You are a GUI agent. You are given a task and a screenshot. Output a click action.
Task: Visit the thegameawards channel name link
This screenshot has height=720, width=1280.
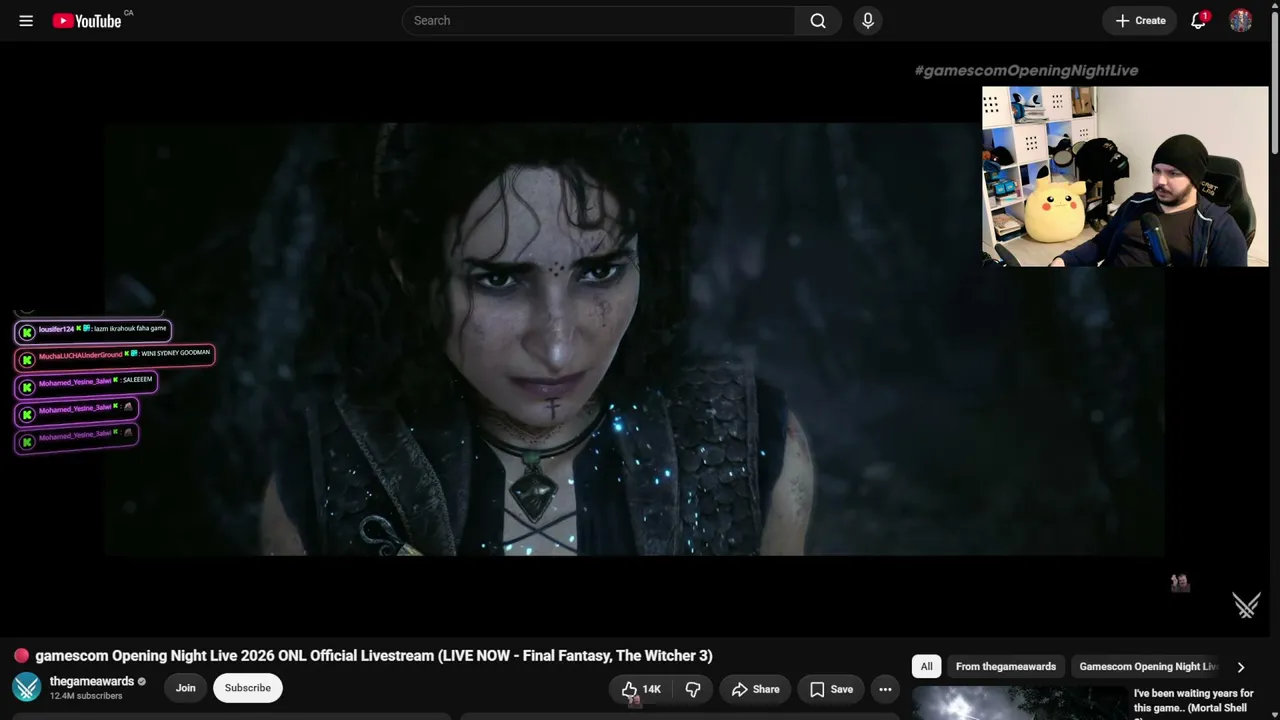92,681
